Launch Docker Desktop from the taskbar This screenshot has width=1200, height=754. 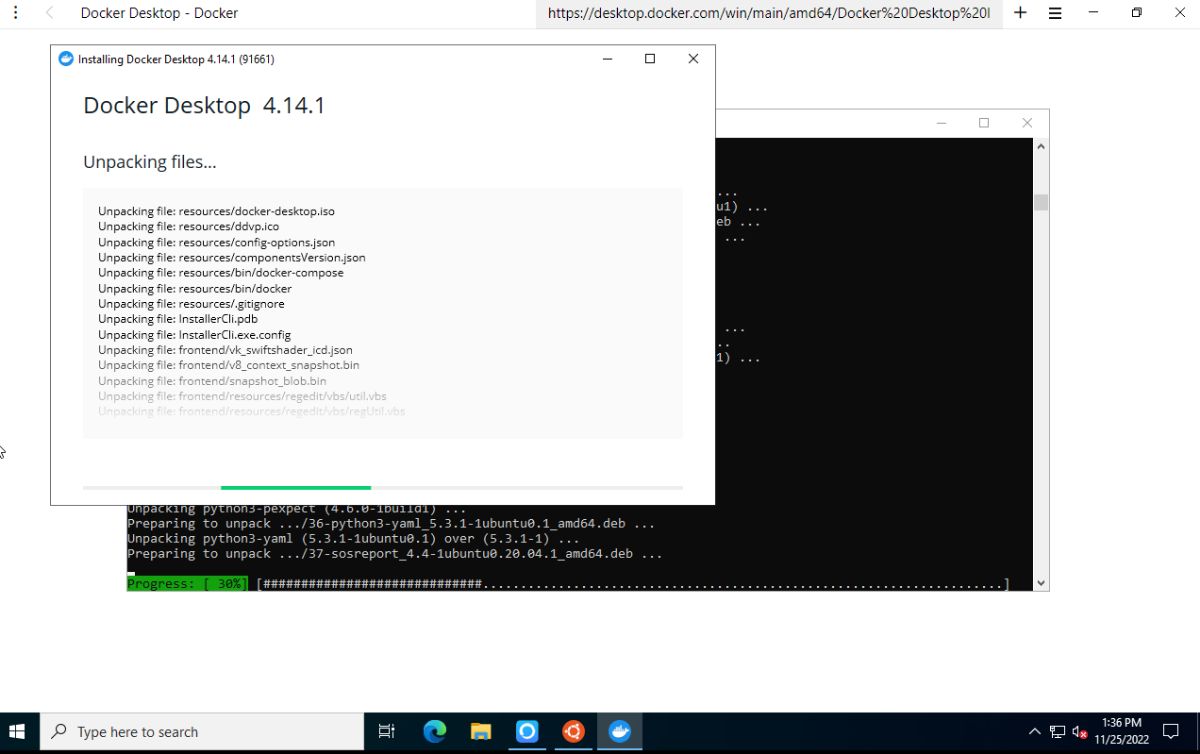pos(619,731)
